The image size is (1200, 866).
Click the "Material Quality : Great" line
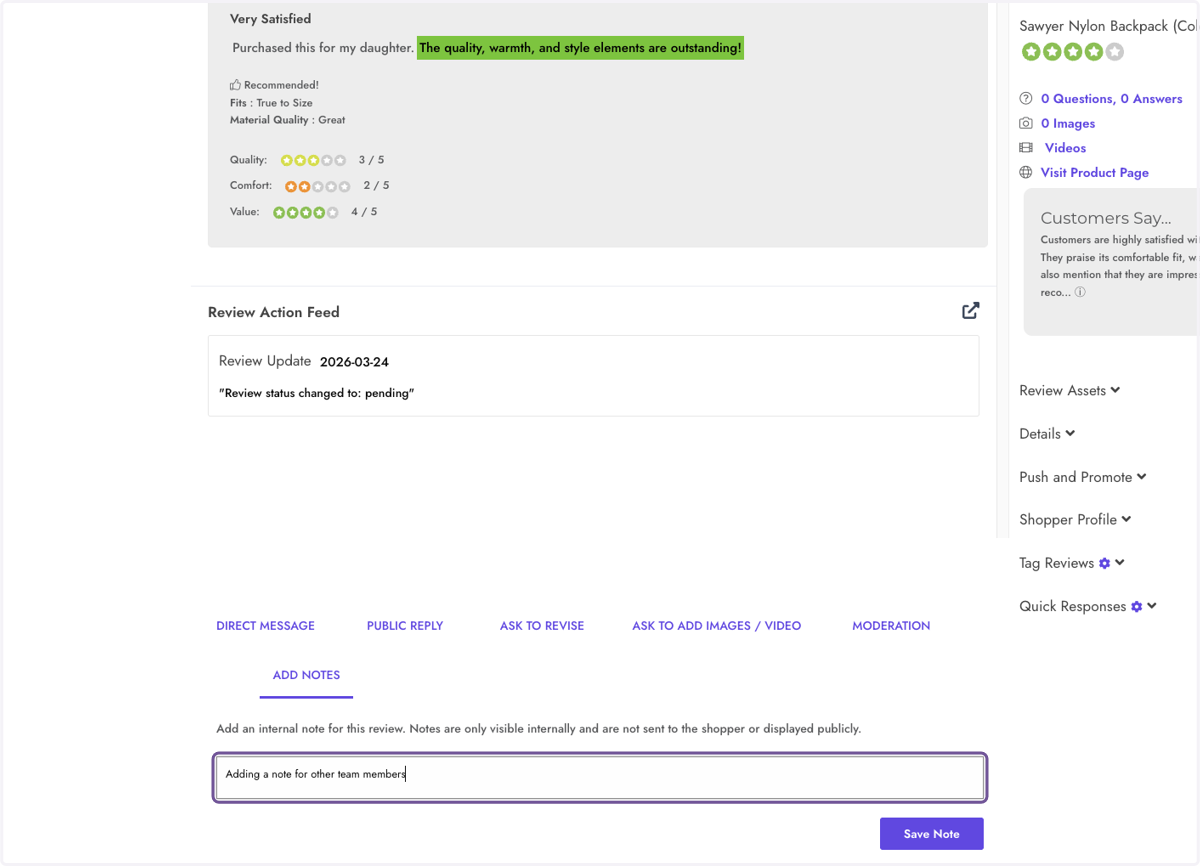(x=287, y=120)
